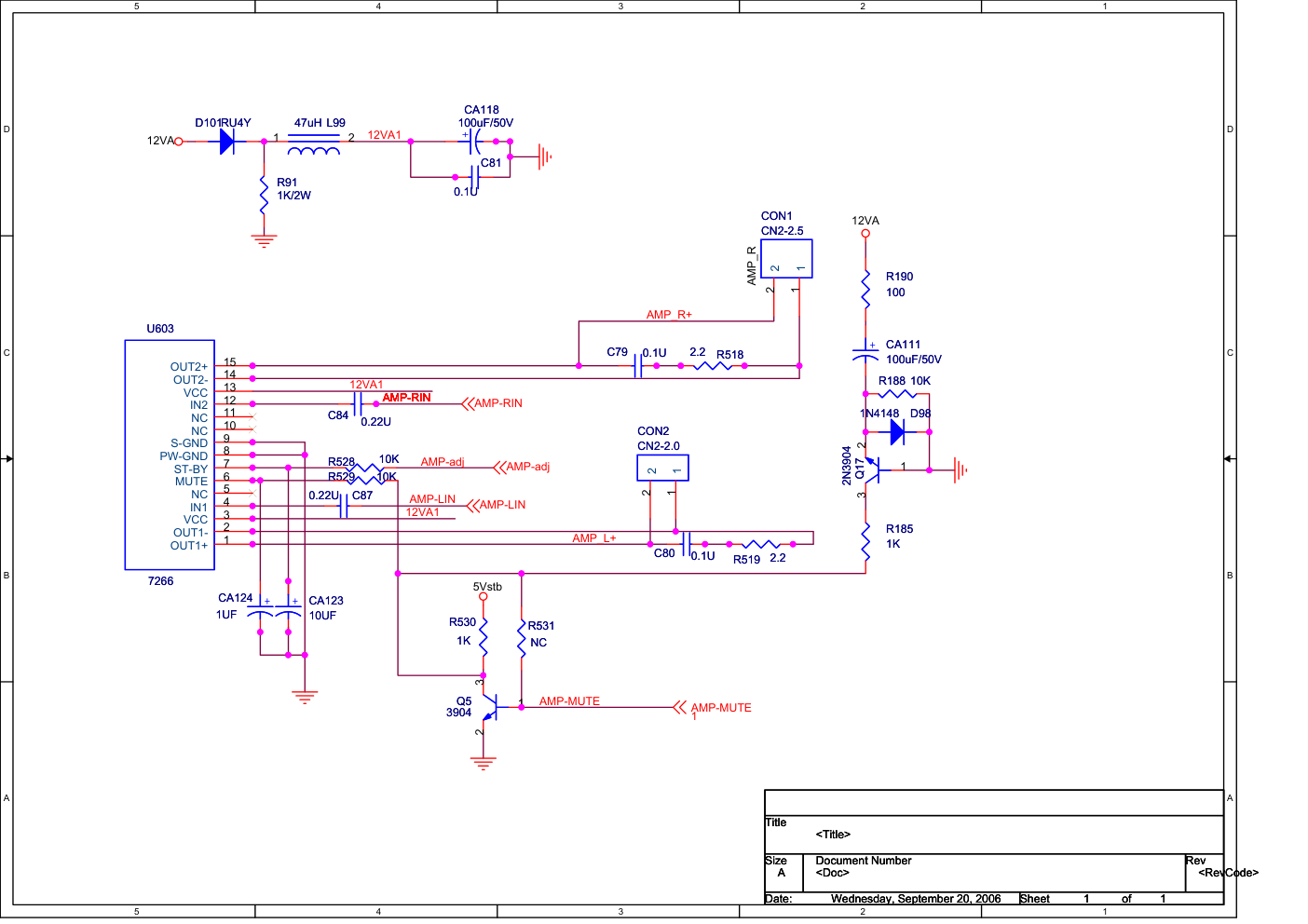Select the CON2 CN2-2.0 connector
Screen dimensions: 1308x924
click(662, 468)
